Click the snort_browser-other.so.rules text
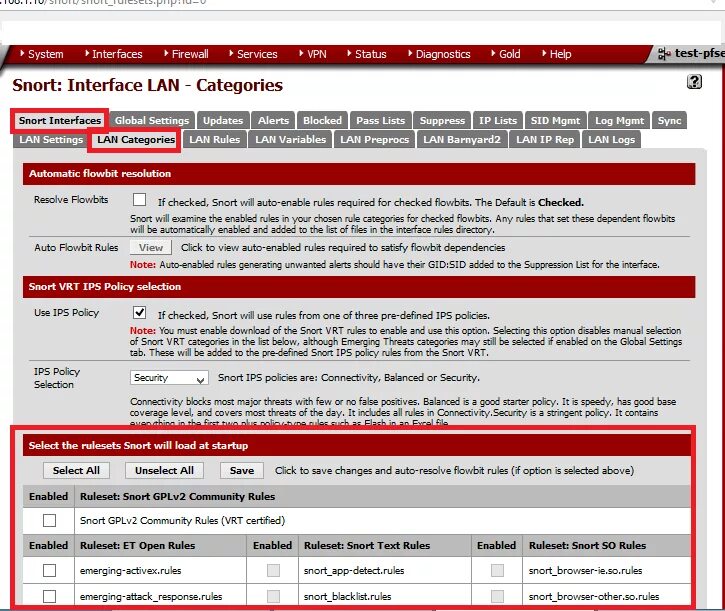The width and height of the screenshot is (725, 611). point(594,597)
